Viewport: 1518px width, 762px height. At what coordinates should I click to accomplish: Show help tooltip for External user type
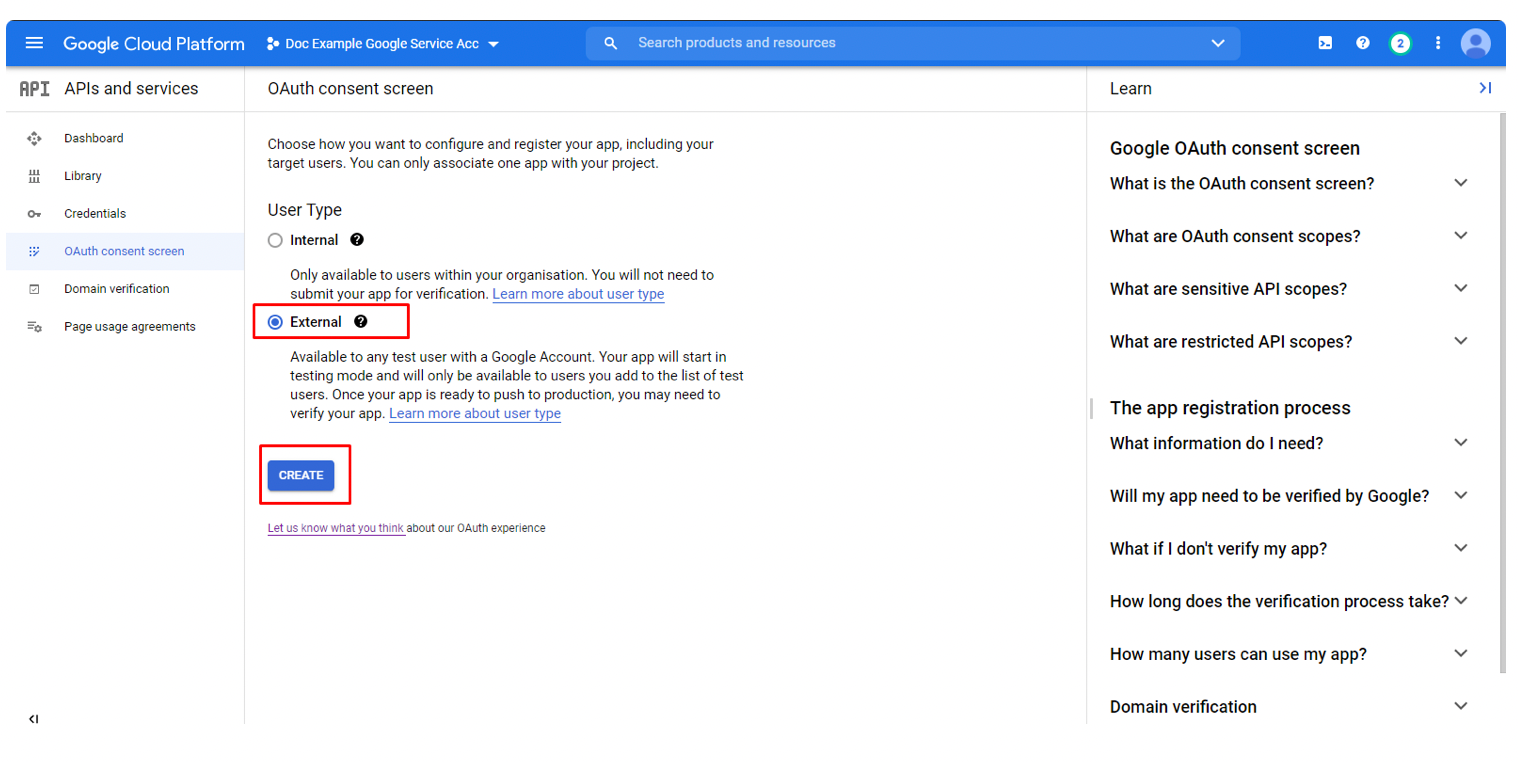361,322
